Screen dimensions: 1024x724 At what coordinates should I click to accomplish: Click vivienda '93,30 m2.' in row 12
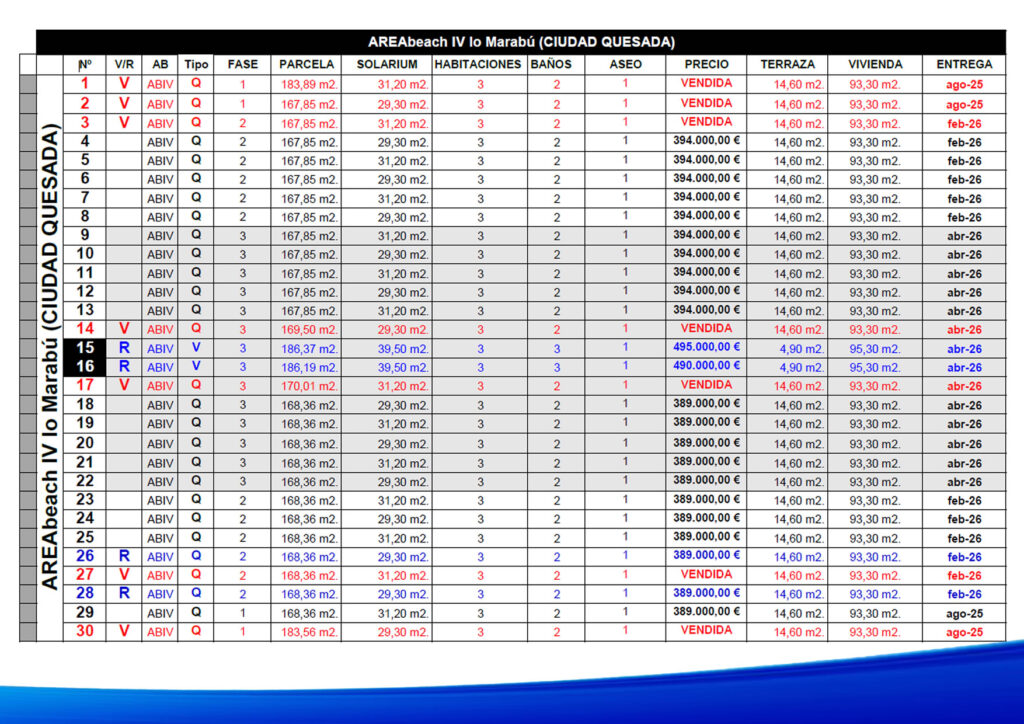point(874,292)
